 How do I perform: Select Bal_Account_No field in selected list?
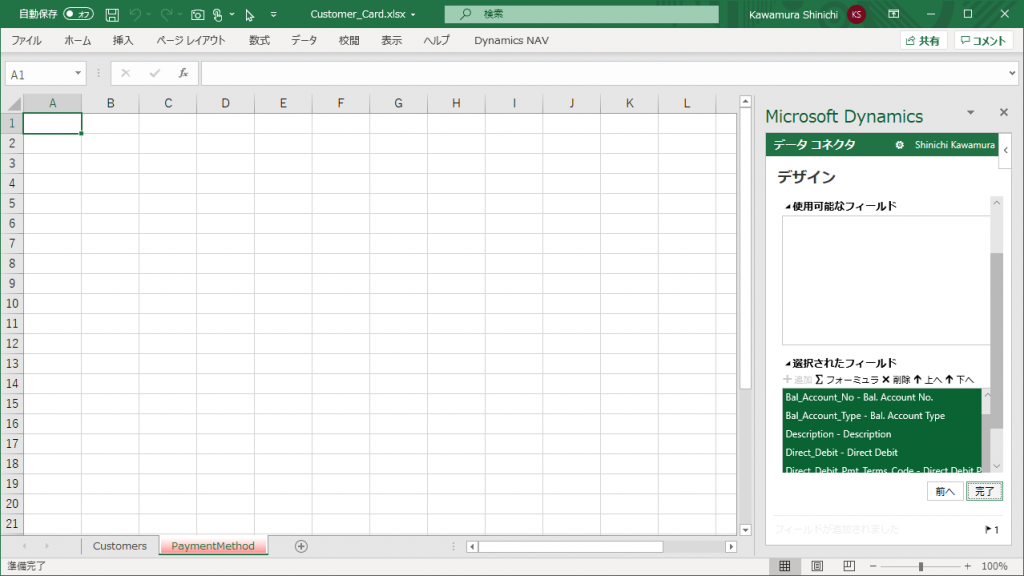(882, 397)
